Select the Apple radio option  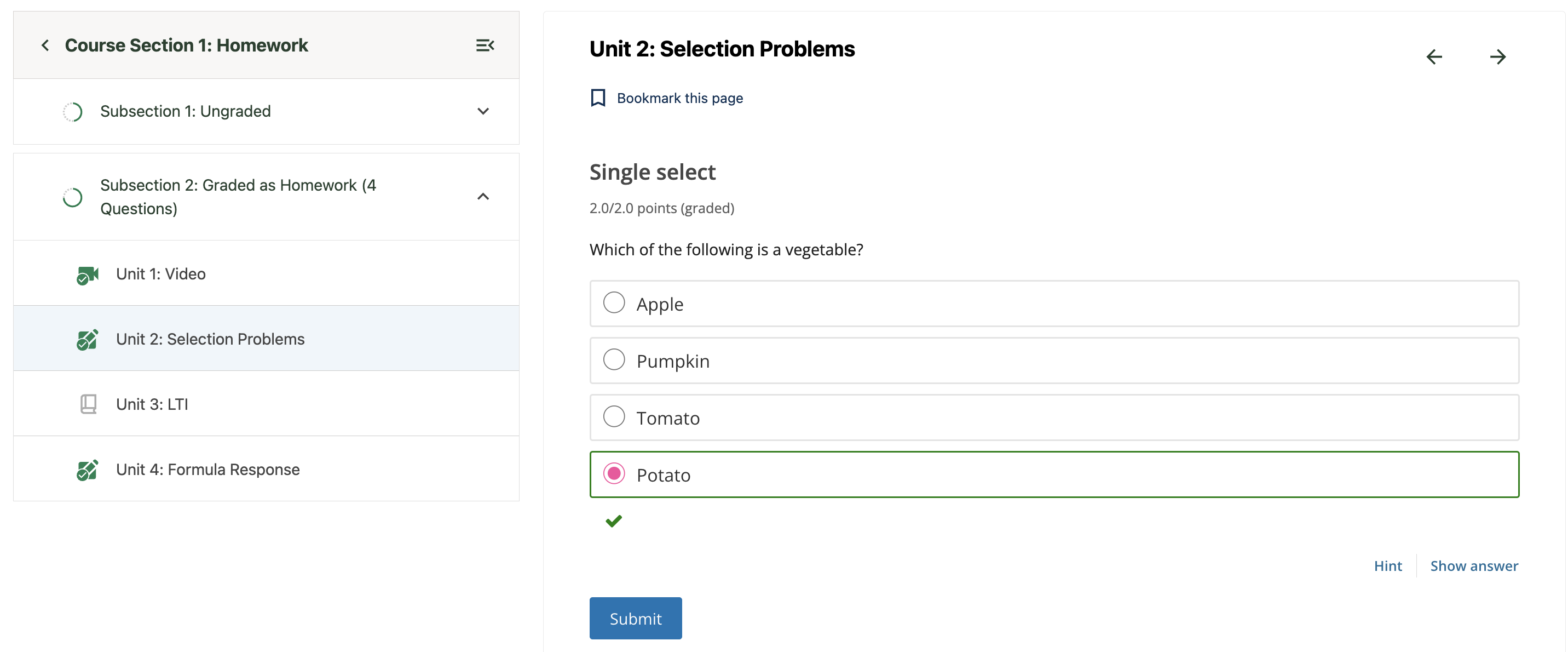614,303
